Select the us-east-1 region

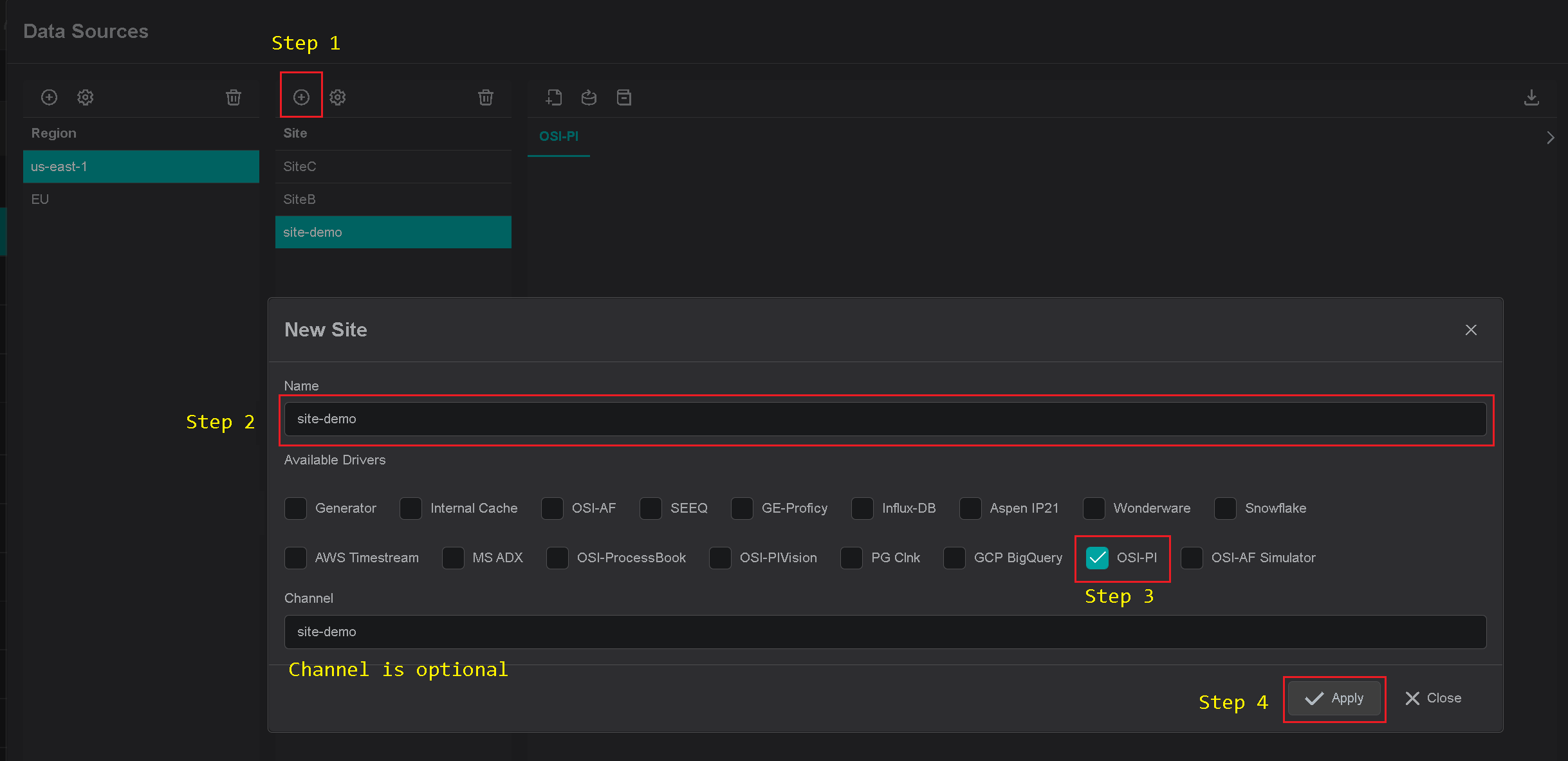141,167
